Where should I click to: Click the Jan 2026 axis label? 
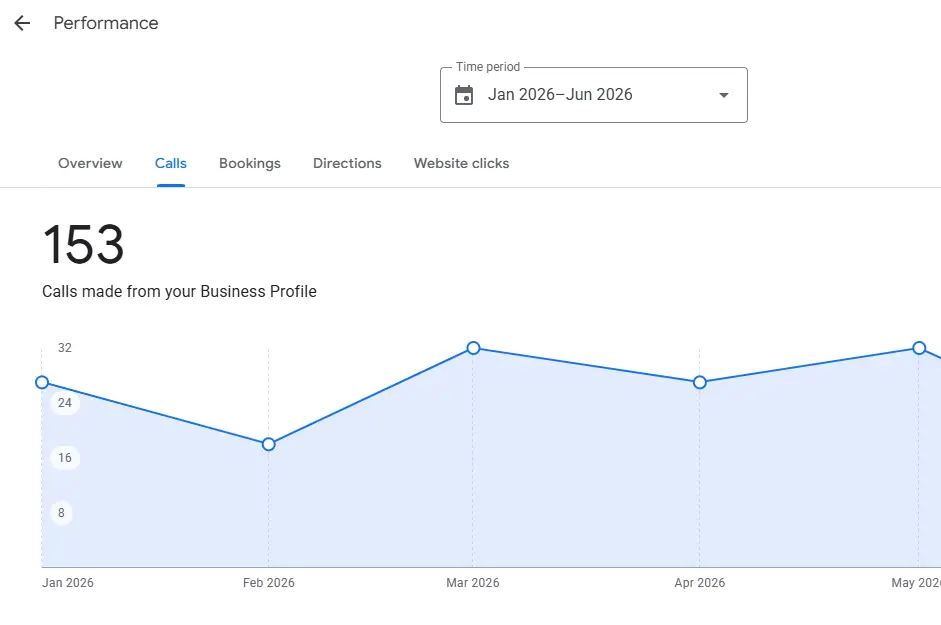68,583
